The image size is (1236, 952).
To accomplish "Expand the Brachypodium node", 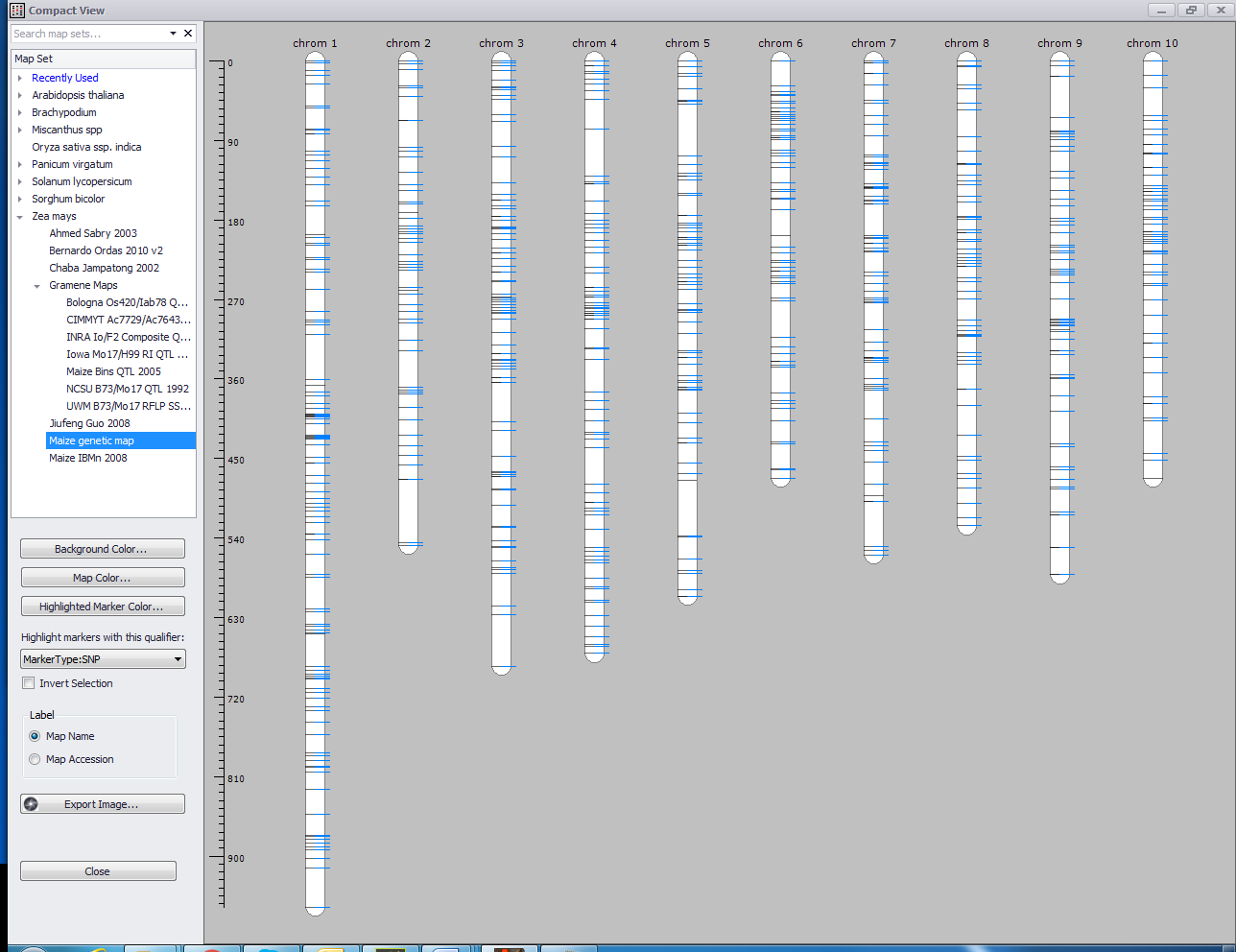I will pos(20,112).
